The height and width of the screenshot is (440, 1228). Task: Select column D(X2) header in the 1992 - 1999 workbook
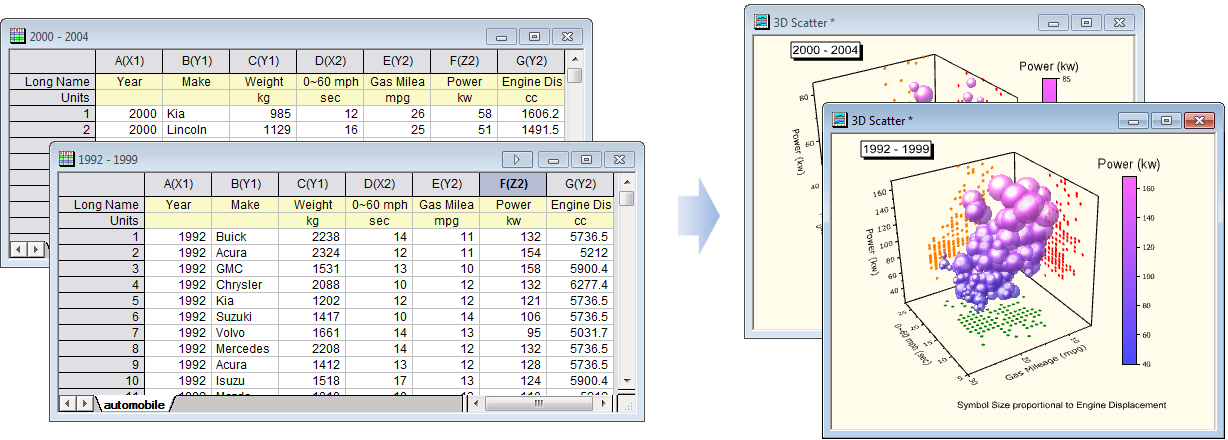click(x=380, y=184)
